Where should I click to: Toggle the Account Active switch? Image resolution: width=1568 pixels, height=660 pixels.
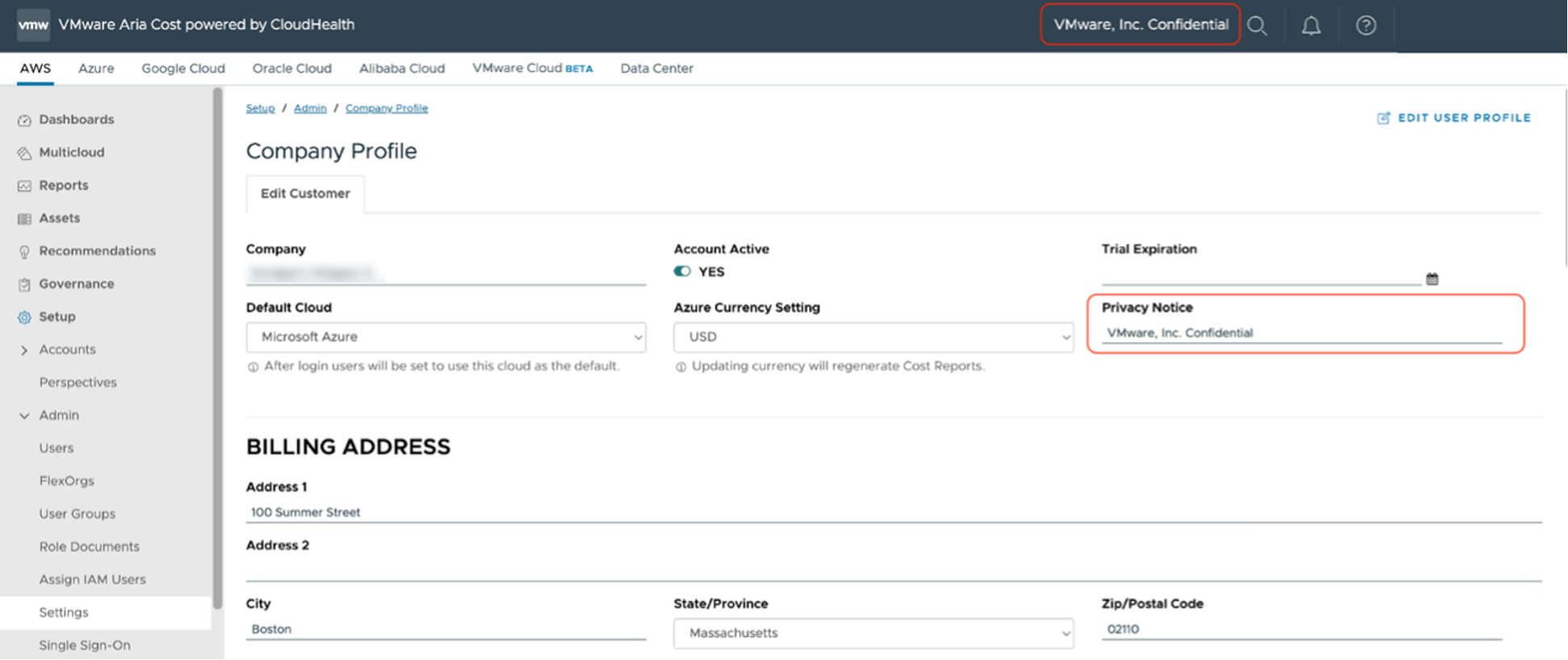[x=682, y=271]
